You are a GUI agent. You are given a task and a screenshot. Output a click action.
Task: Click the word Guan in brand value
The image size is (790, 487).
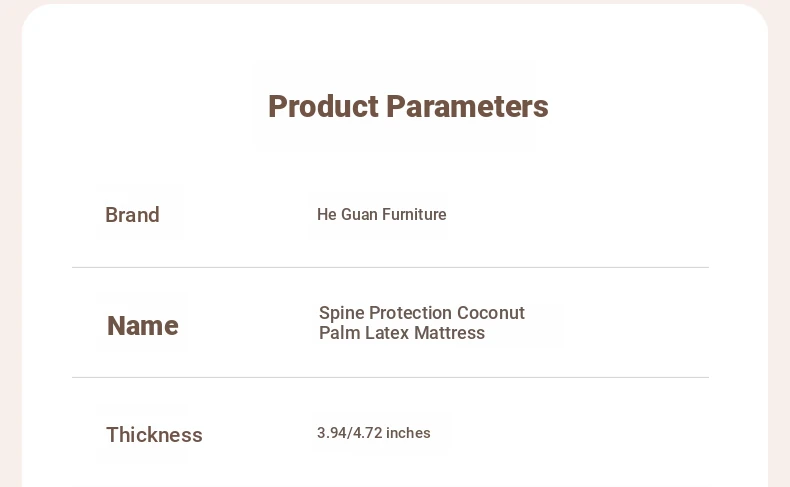359,215
